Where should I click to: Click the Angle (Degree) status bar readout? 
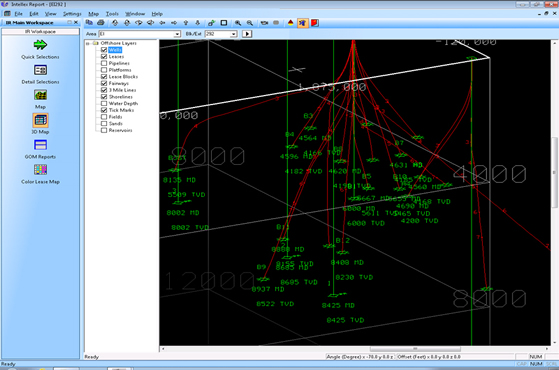[360, 356]
